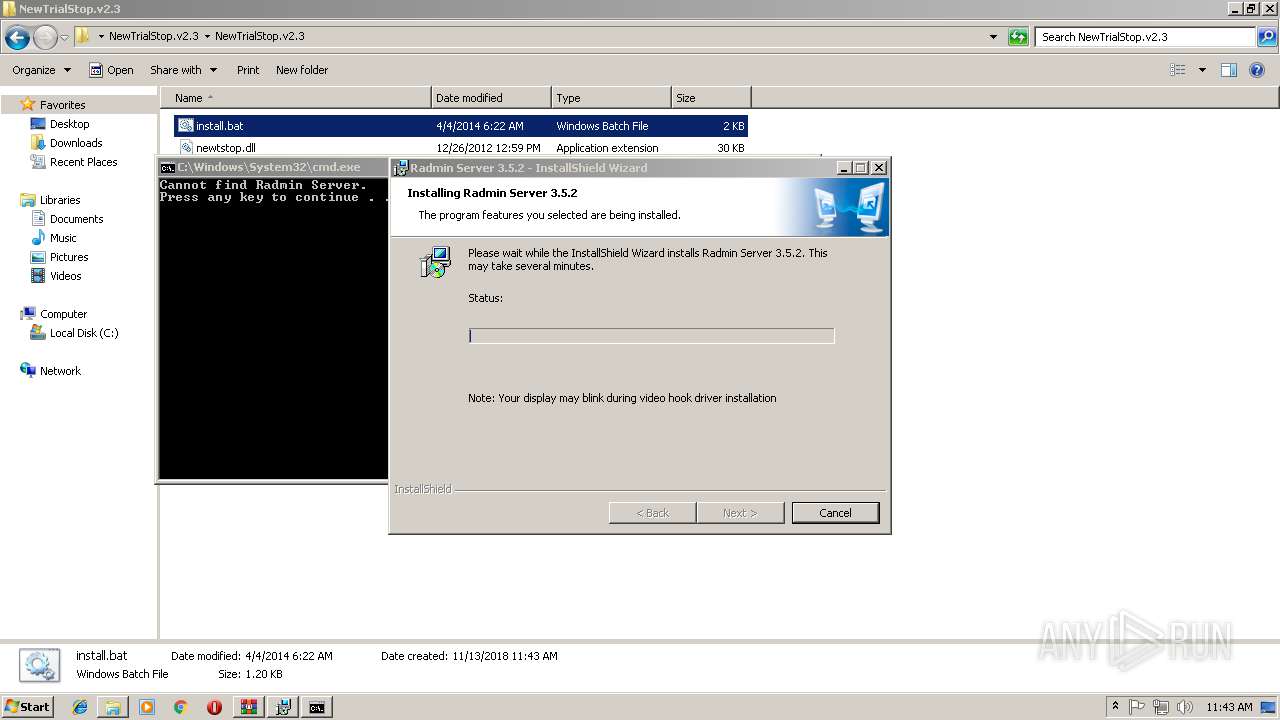Open Internet Explorer from the taskbar
This screenshot has width=1280, height=720.
80,707
